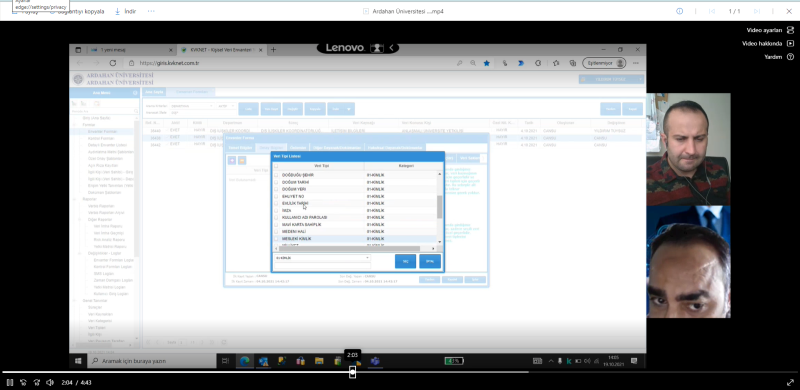Switch to '1 yeni mesaj' browser tab

pos(131,50)
